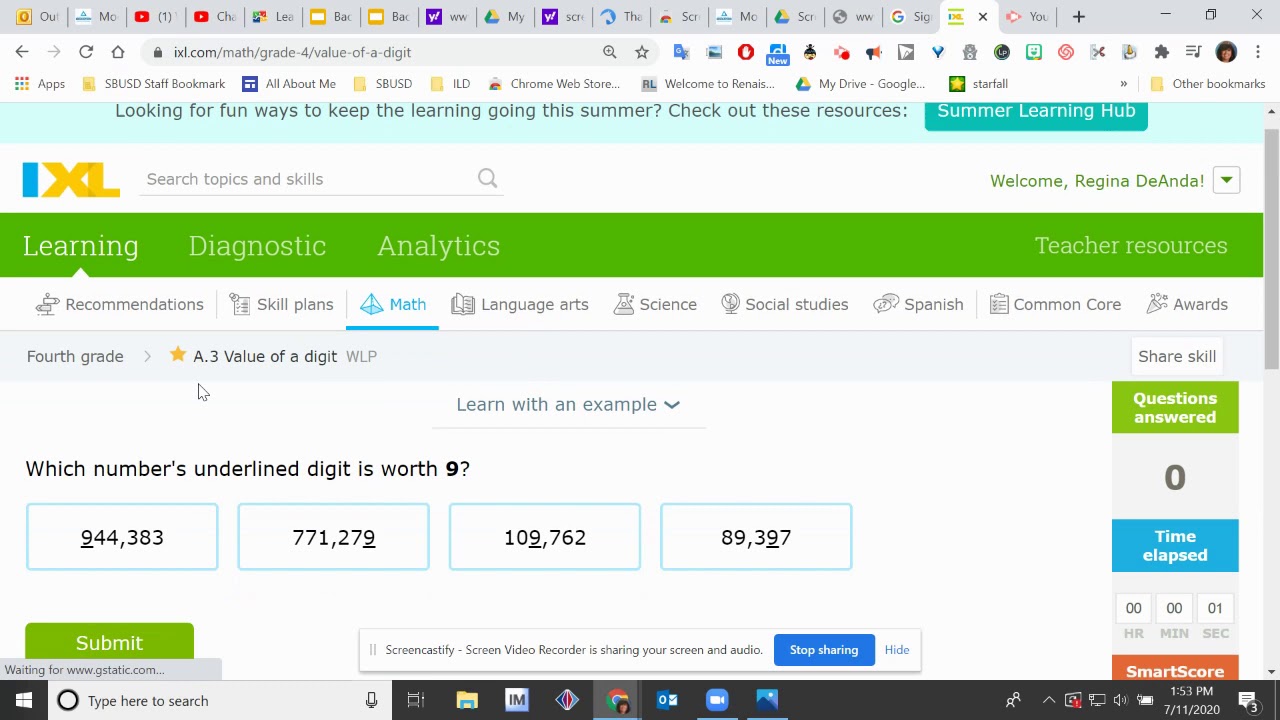
Task: Choose answer 771,279
Action: (333, 537)
